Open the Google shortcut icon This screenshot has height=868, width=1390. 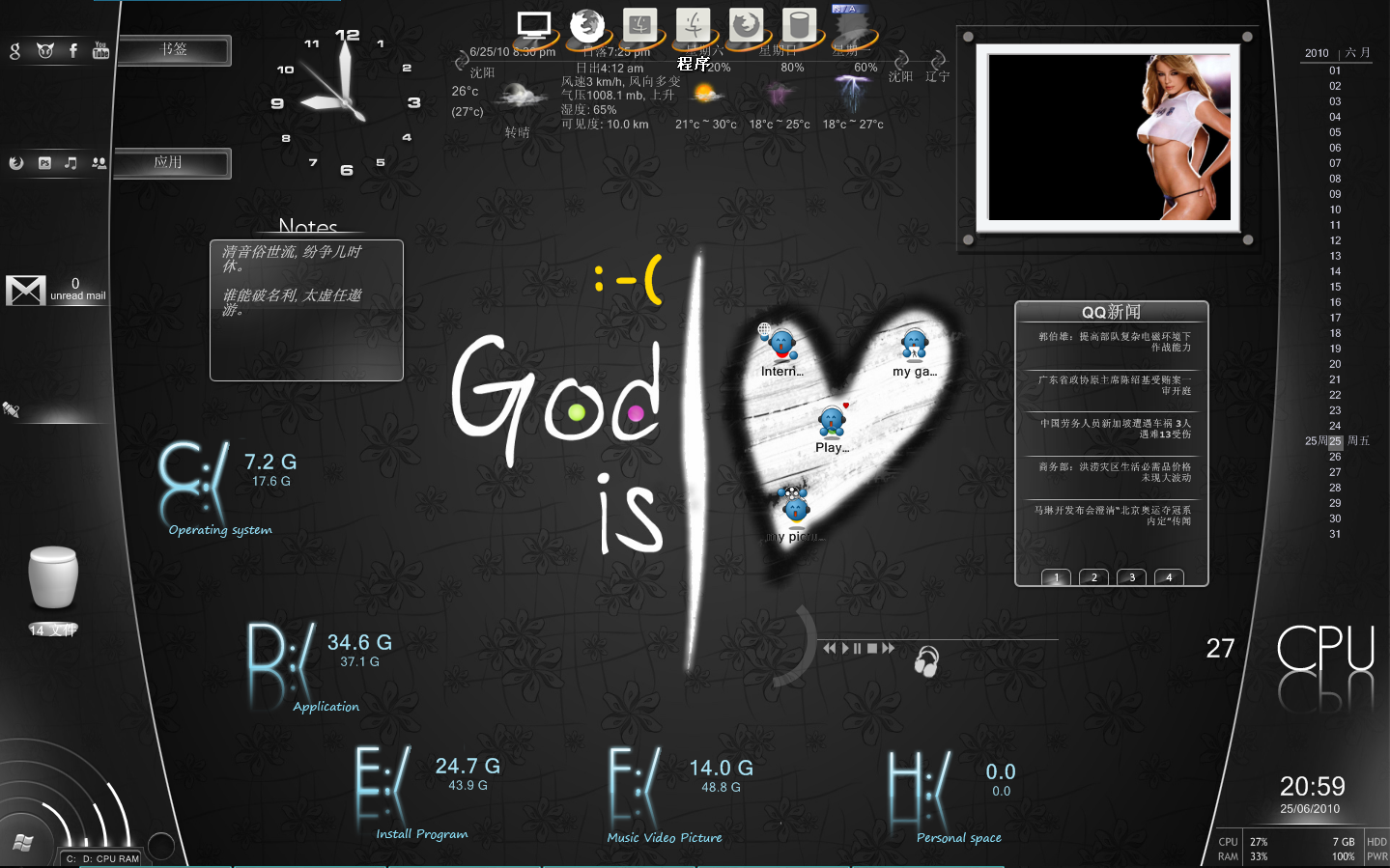[x=14, y=51]
